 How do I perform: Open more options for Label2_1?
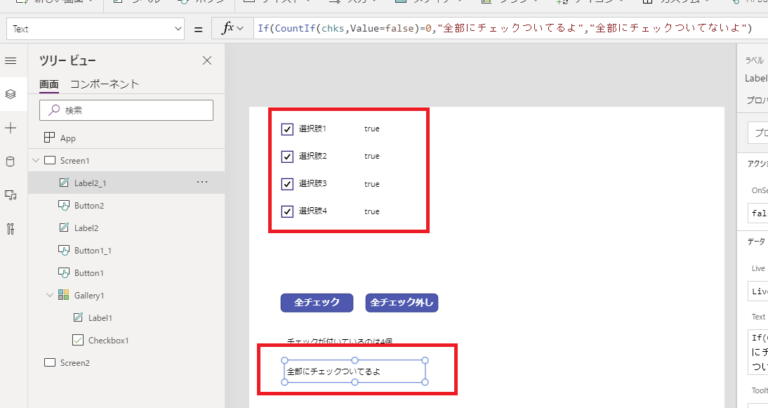click(202, 182)
